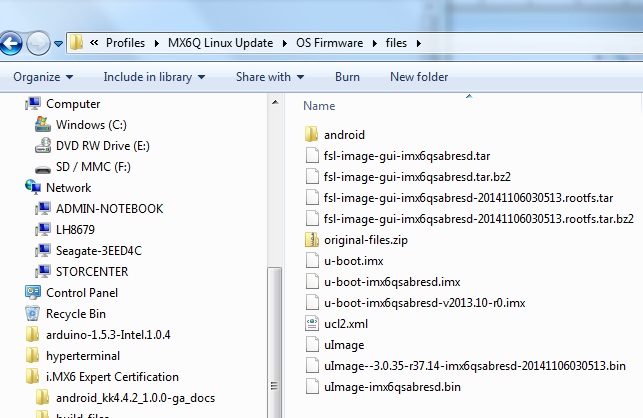Select the android folder icon
The height and width of the screenshot is (418, 643).
[312, 134]
